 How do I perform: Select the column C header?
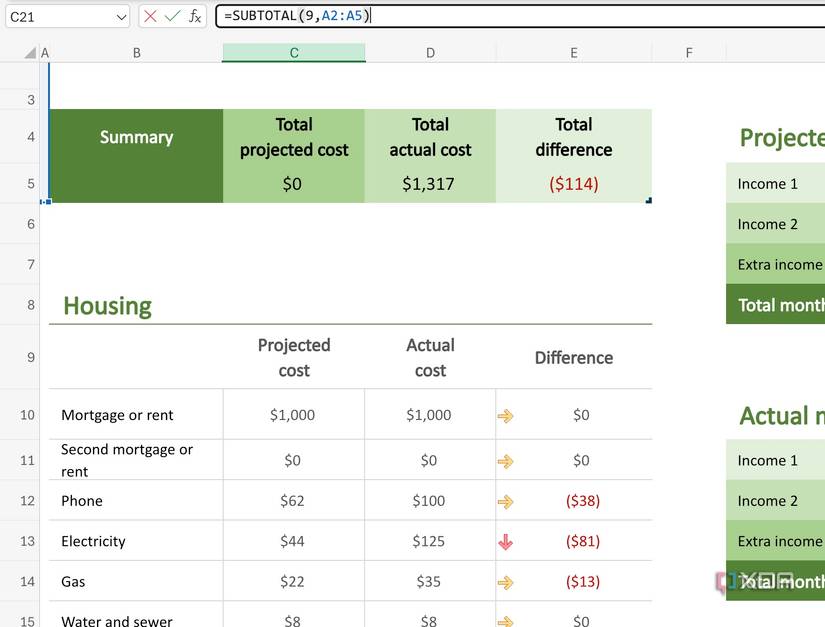pos(294,53)
